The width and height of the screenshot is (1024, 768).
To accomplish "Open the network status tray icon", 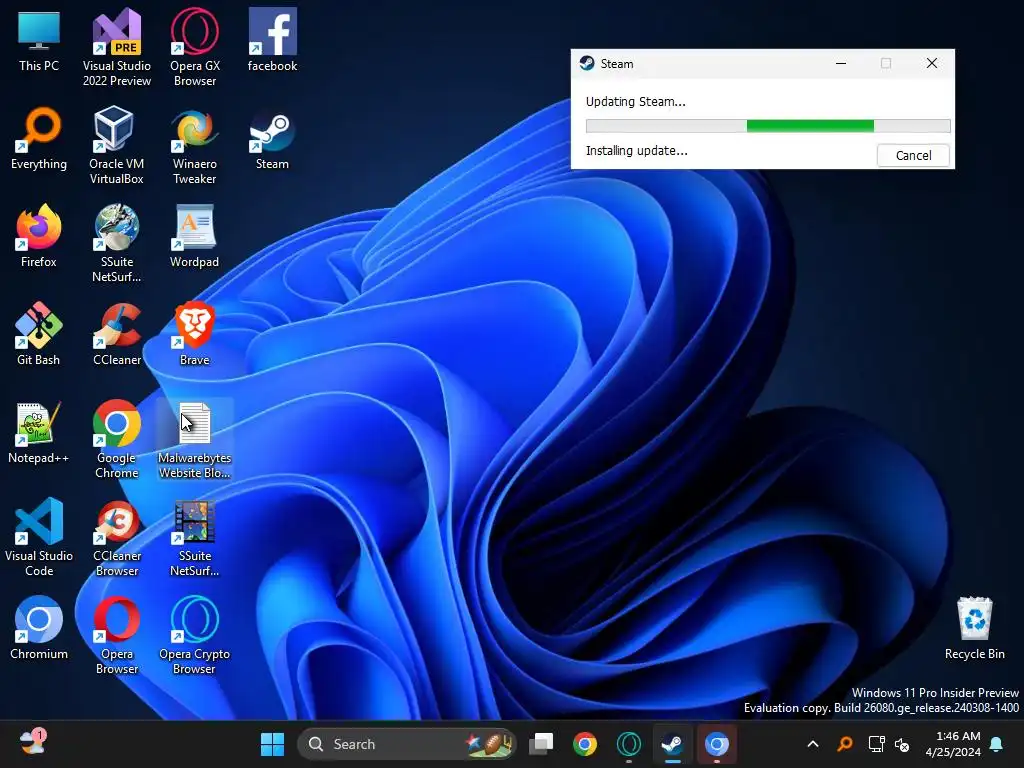I will click(876, 744).
